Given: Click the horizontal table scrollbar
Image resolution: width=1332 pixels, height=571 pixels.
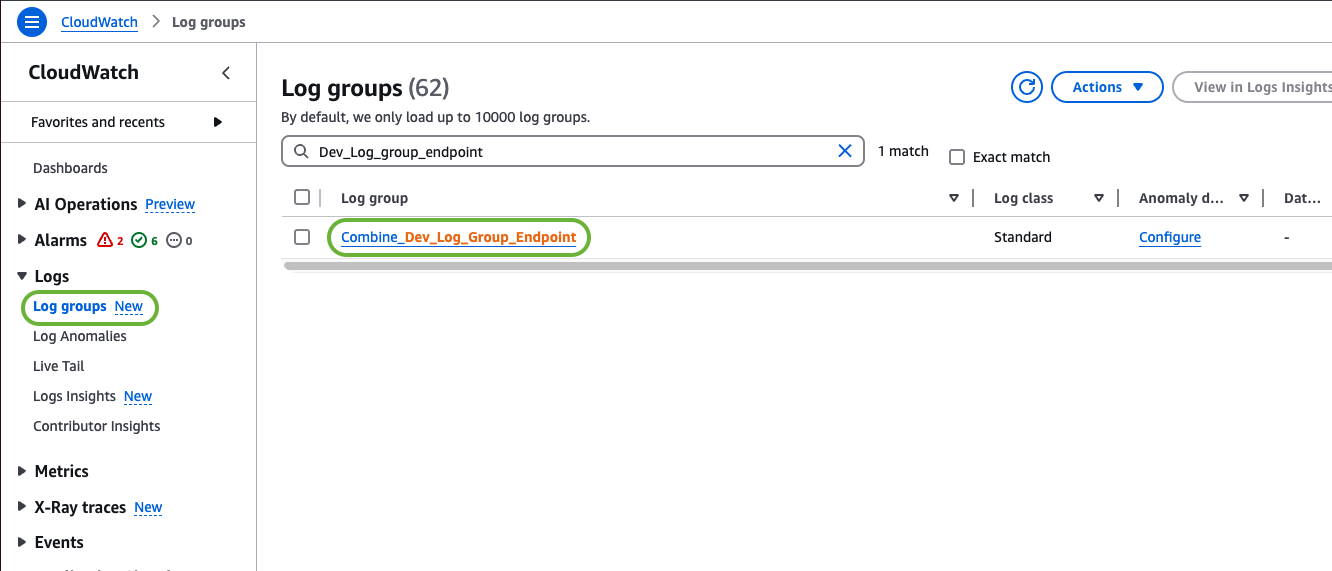Looking at the screenshot, I should (808, 266).
